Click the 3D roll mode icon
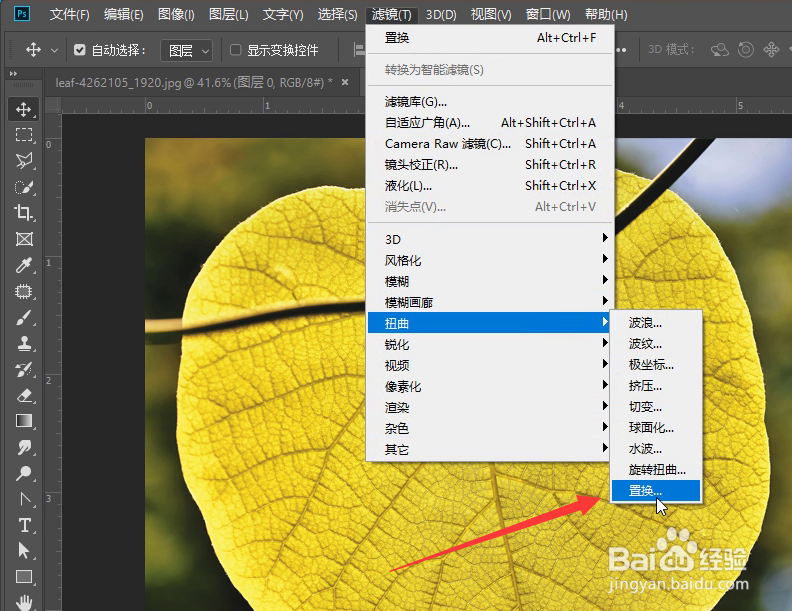This screenshot has height=611, width=792. 746,49
